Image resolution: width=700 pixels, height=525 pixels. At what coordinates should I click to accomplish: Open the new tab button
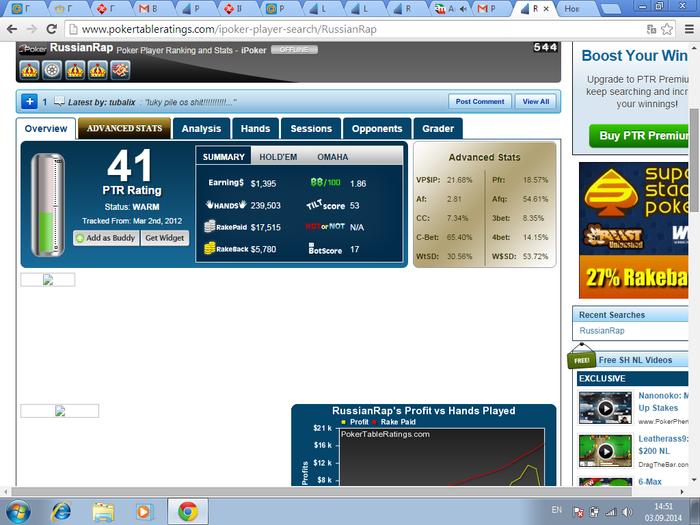point(610,8)
